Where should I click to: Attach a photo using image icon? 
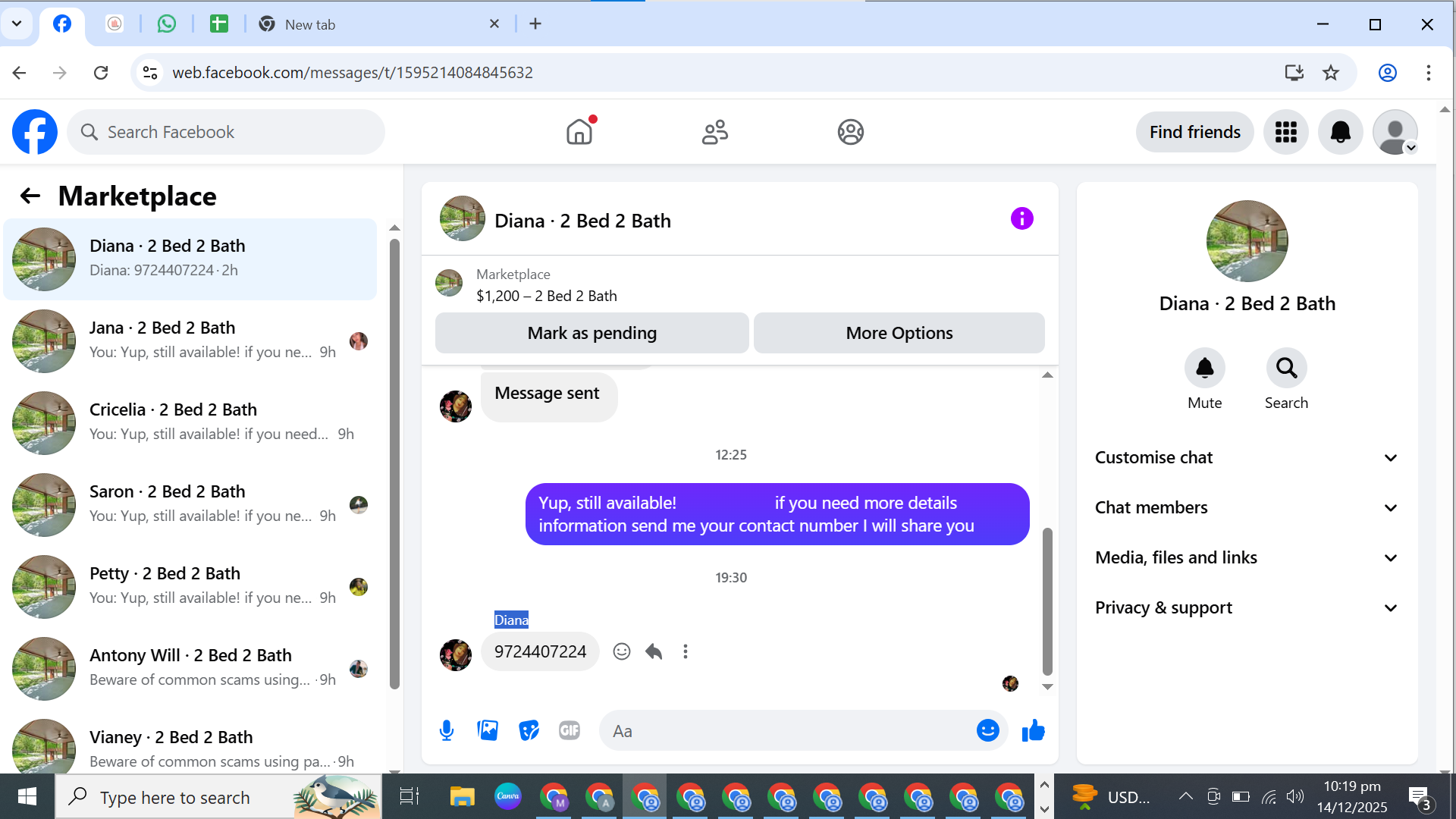(488, 730)
